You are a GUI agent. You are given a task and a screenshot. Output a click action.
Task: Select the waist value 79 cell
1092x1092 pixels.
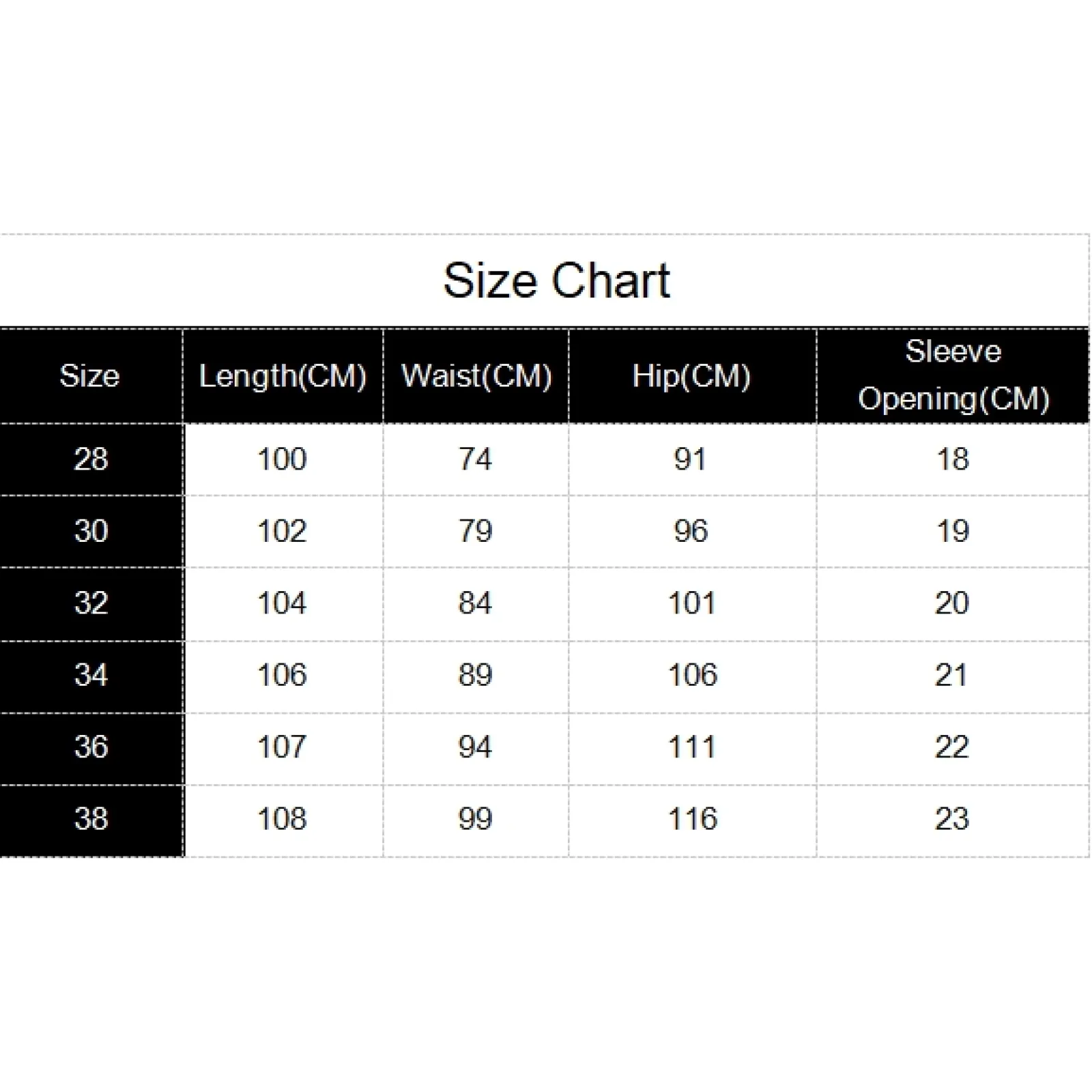click(475, 531)
